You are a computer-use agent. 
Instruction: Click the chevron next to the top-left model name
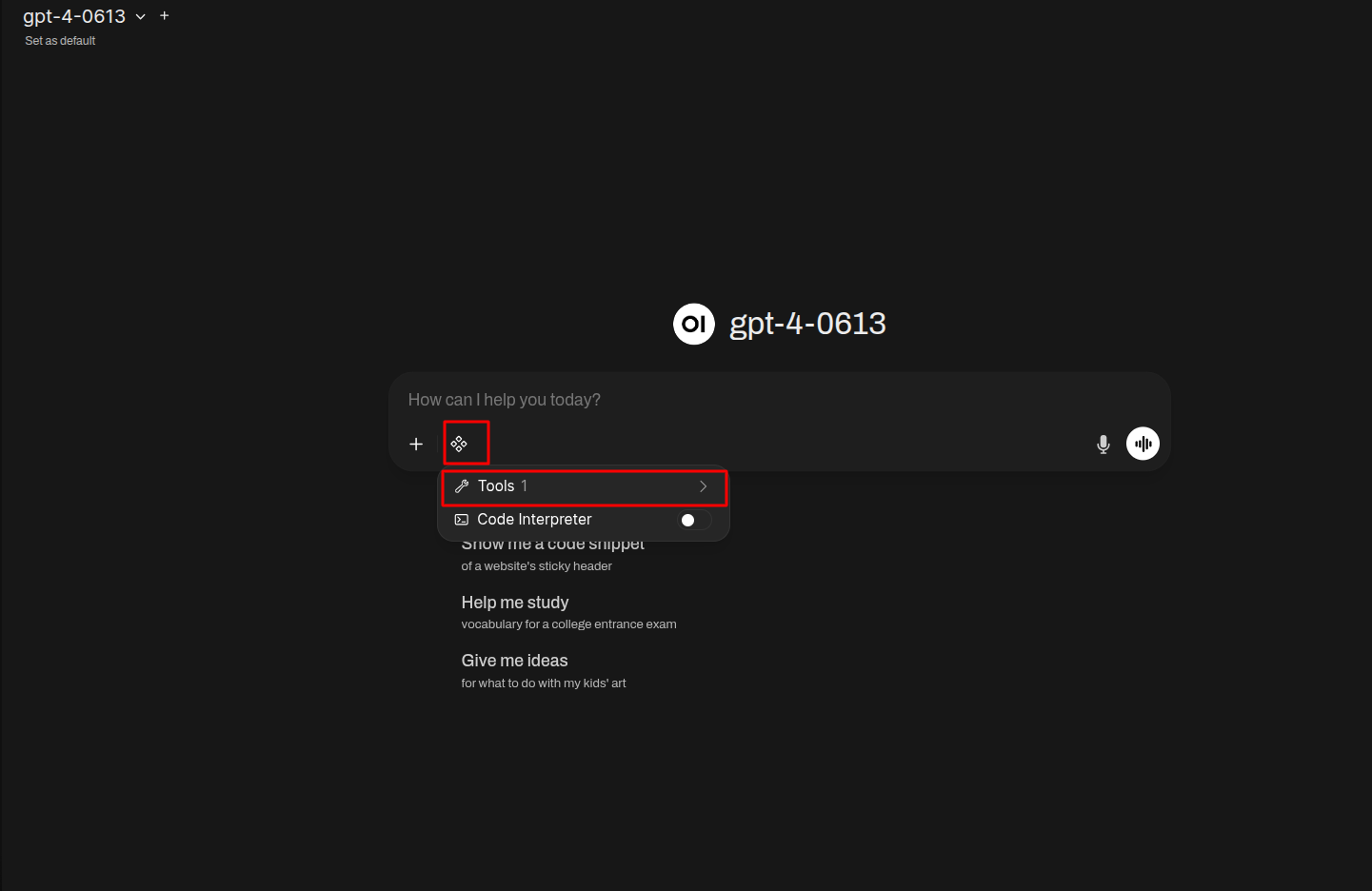(141, 17)
